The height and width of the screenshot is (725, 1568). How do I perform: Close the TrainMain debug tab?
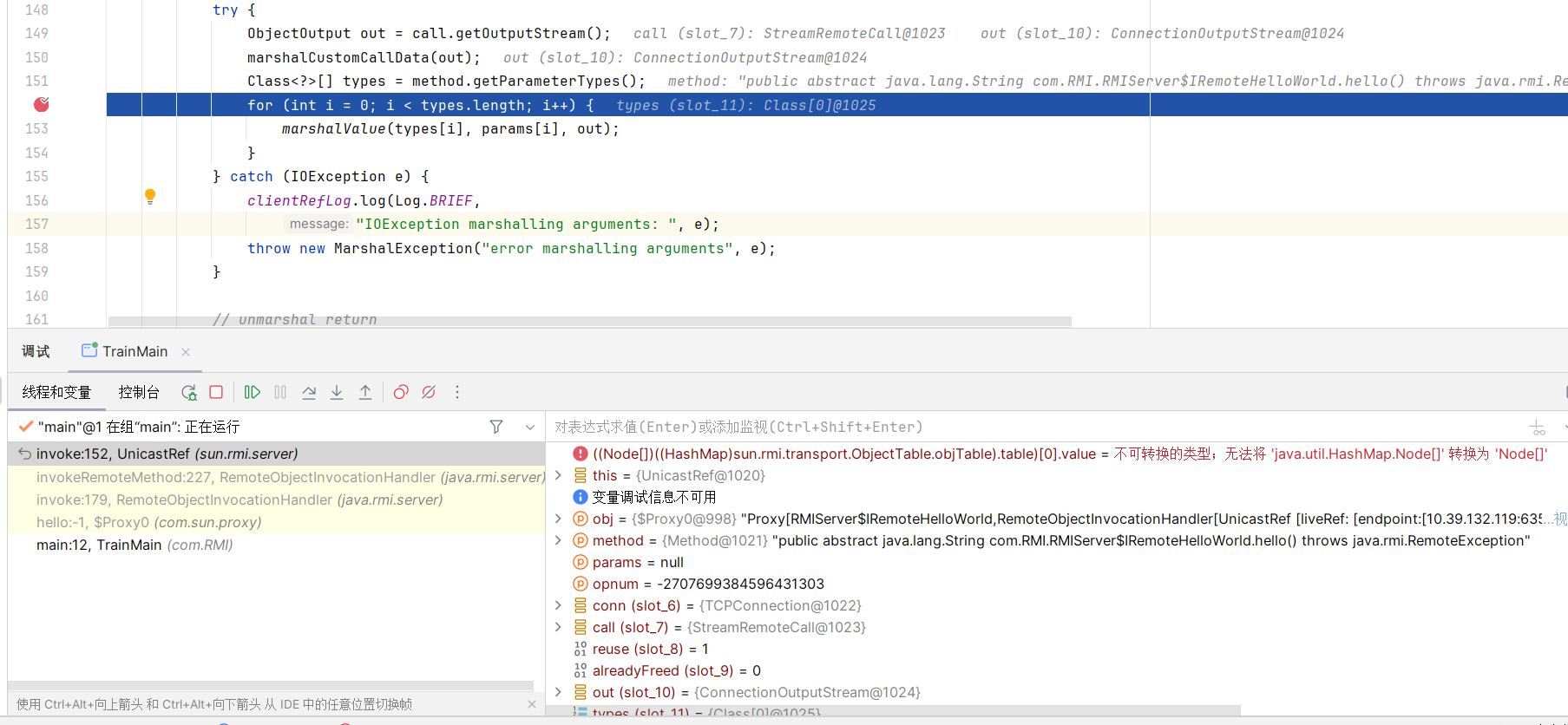click(x=186, y=351)
